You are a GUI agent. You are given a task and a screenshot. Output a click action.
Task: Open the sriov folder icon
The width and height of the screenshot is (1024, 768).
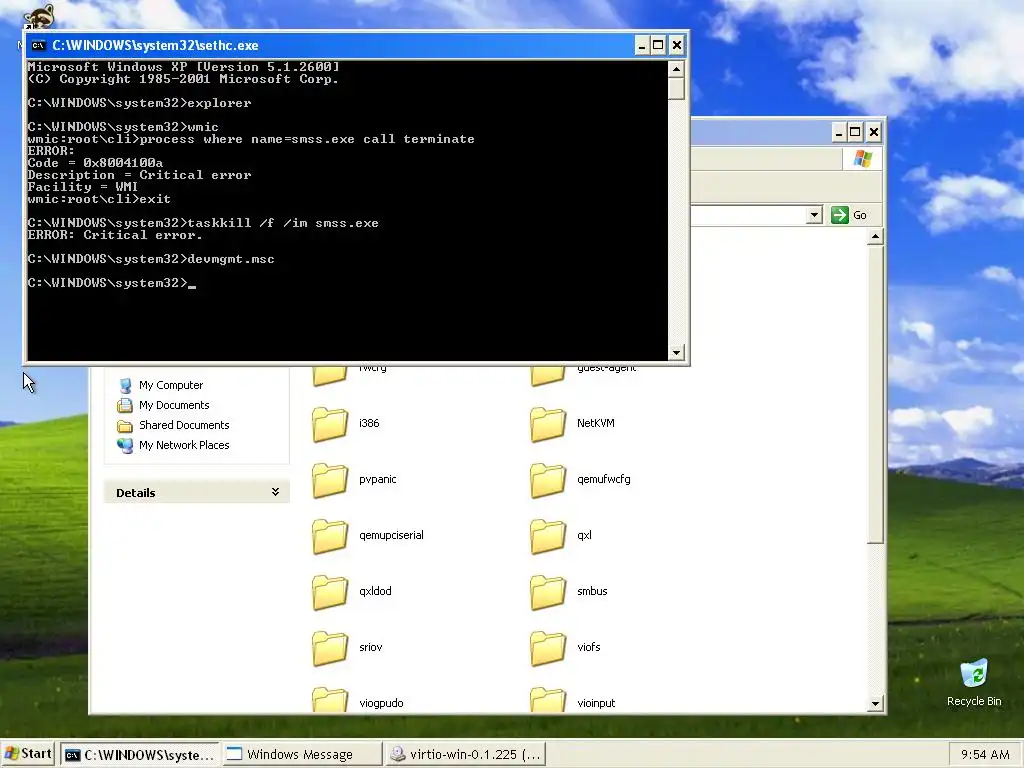[x=330, y=649]
